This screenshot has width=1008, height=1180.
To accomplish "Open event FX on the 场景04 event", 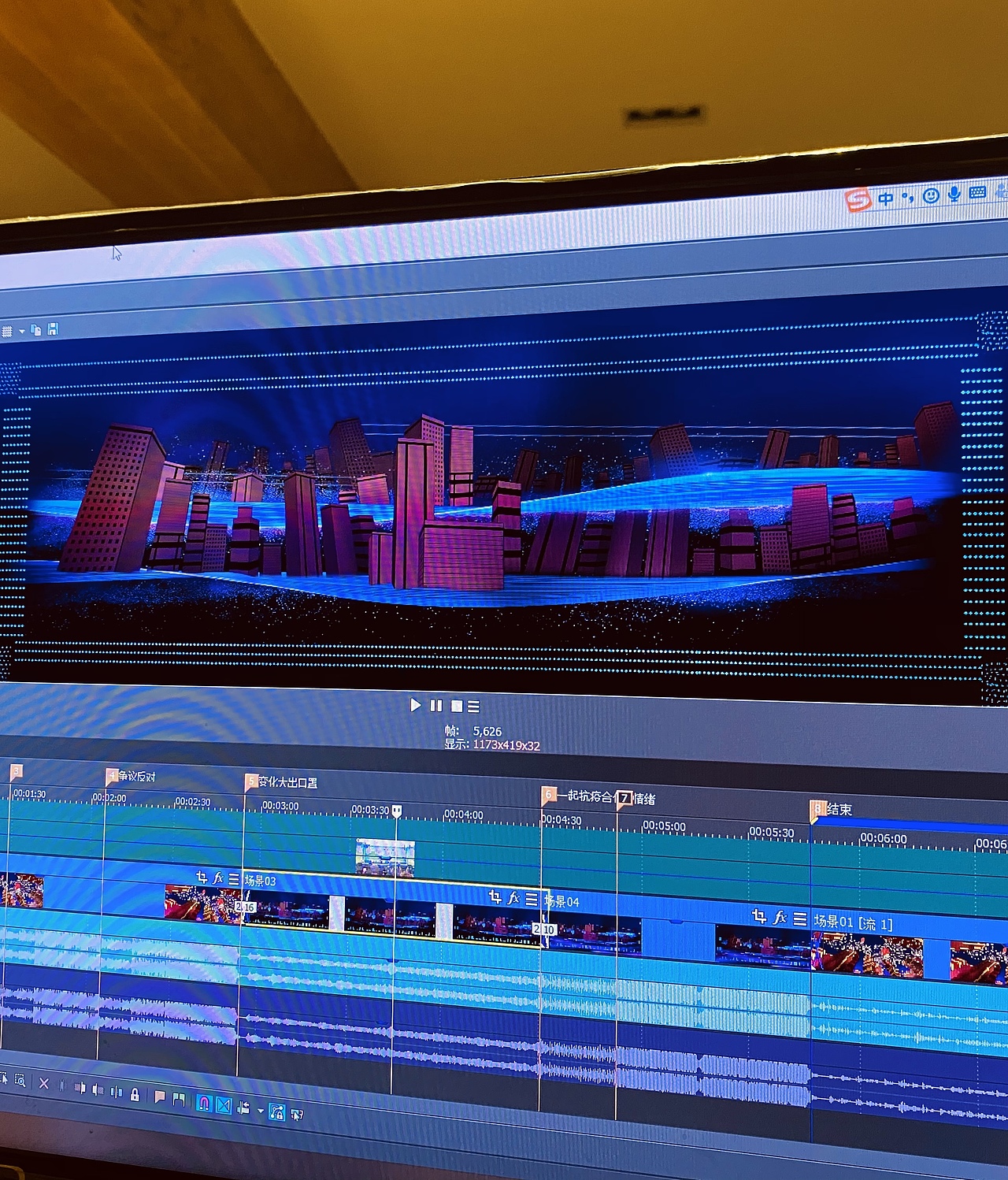I will click(x=513, y=897).
